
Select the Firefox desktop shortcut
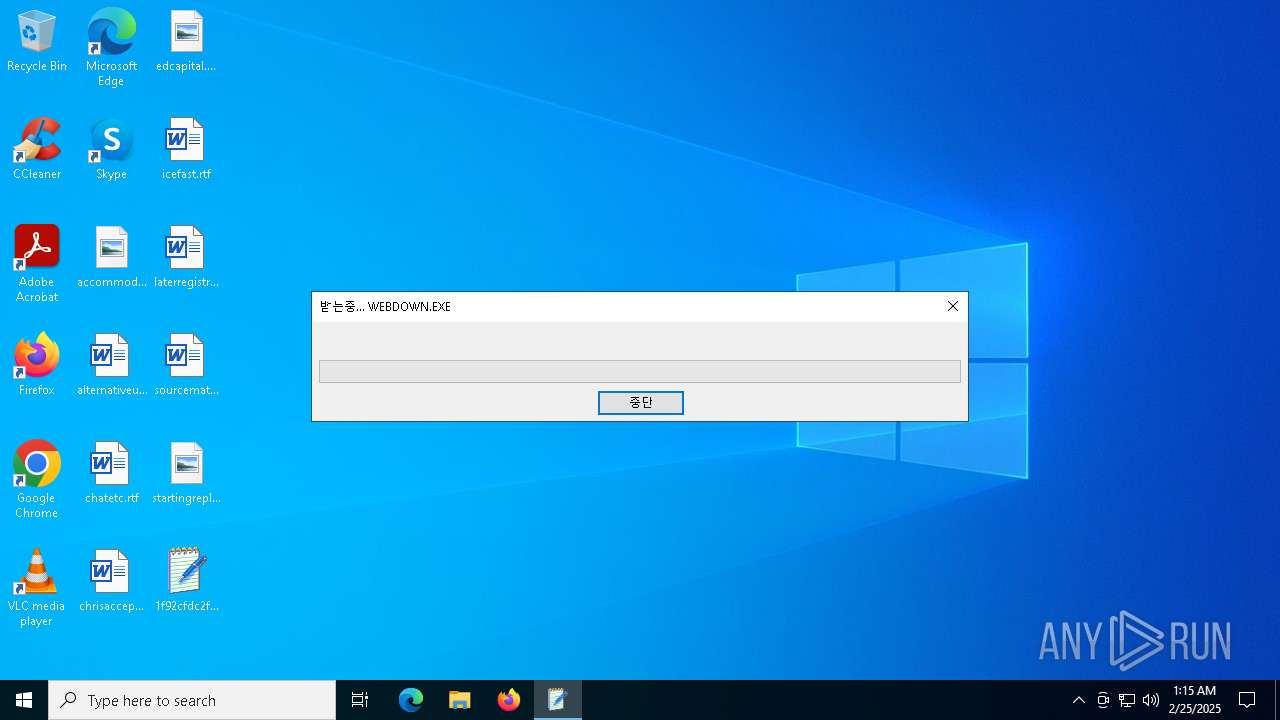[37, 366]
